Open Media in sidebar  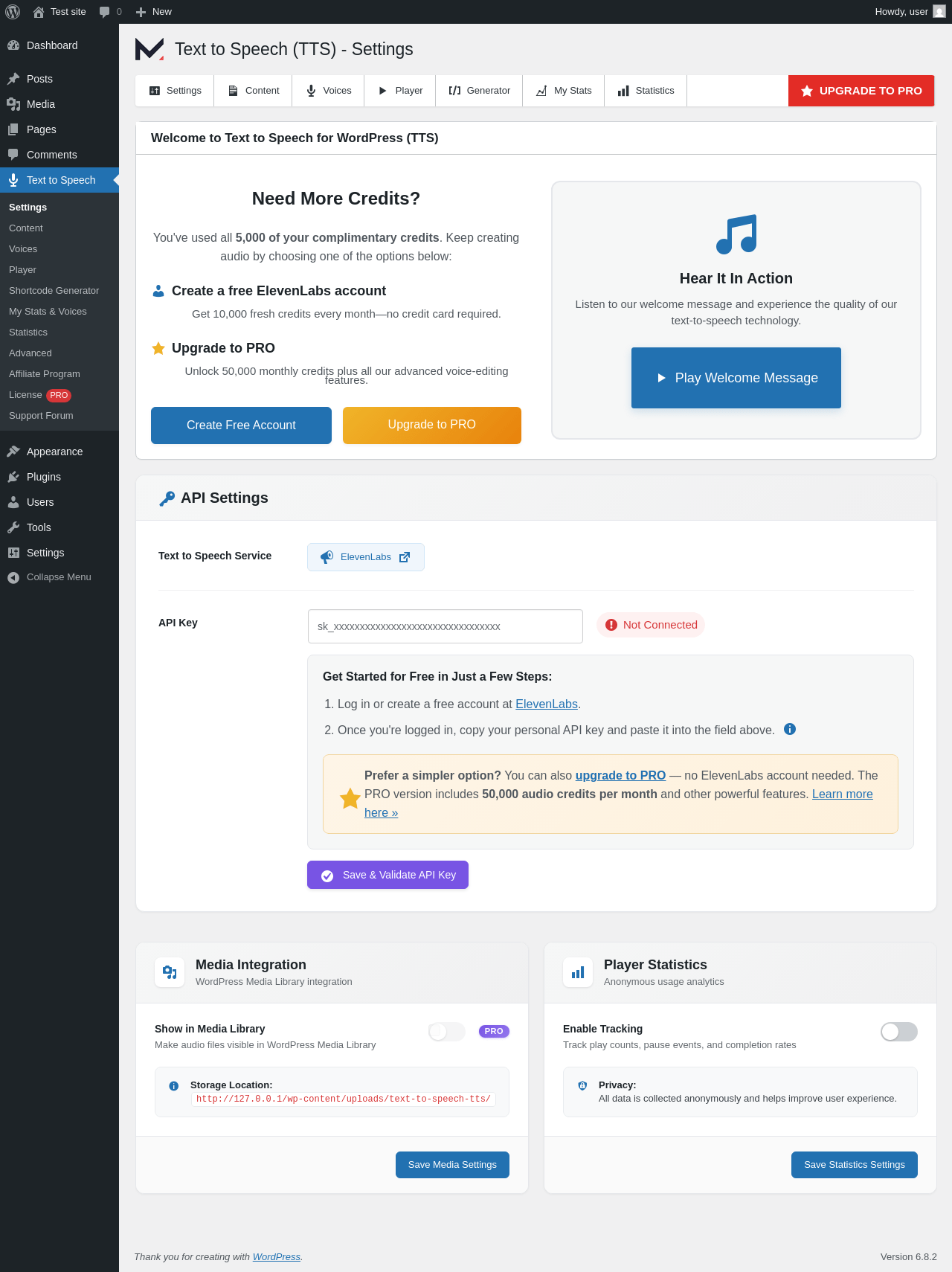click(59, 104)
